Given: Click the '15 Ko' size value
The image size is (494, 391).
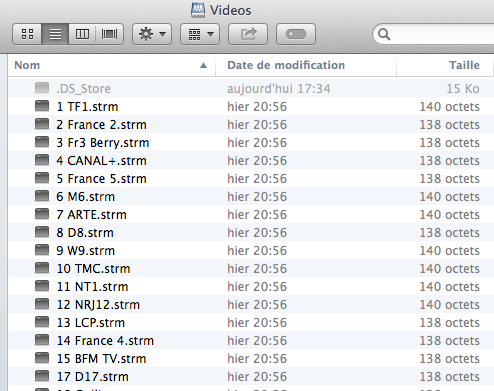Looking at the screenshot, I should tap(463, 89).
